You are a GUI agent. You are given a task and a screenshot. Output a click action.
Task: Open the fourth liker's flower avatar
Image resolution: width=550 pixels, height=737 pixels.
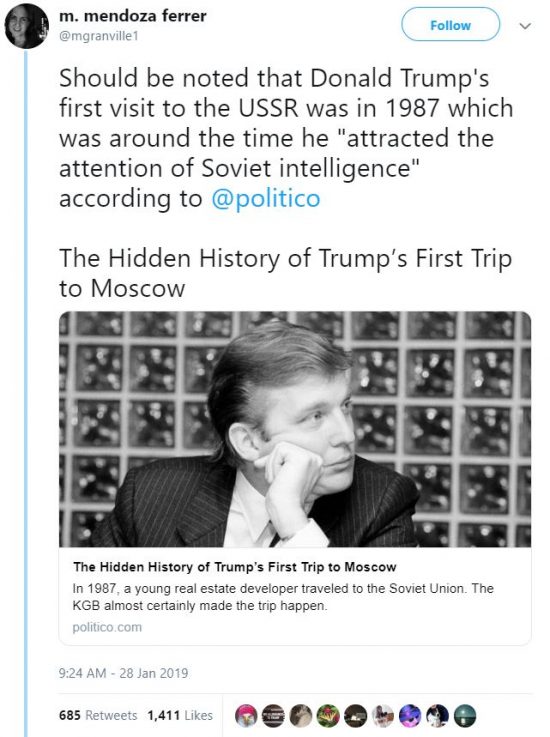(328, 715)
